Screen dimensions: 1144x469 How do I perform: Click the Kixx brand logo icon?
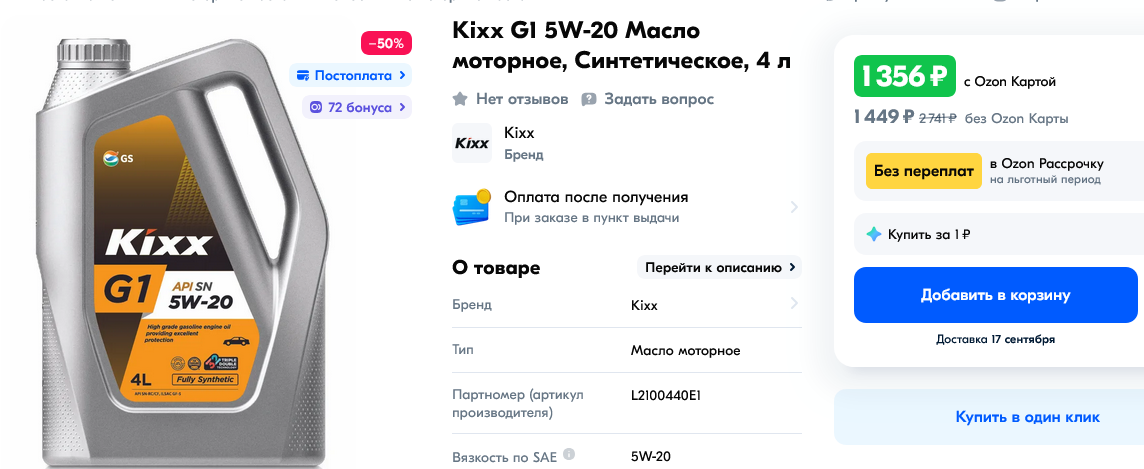[471, 143]
